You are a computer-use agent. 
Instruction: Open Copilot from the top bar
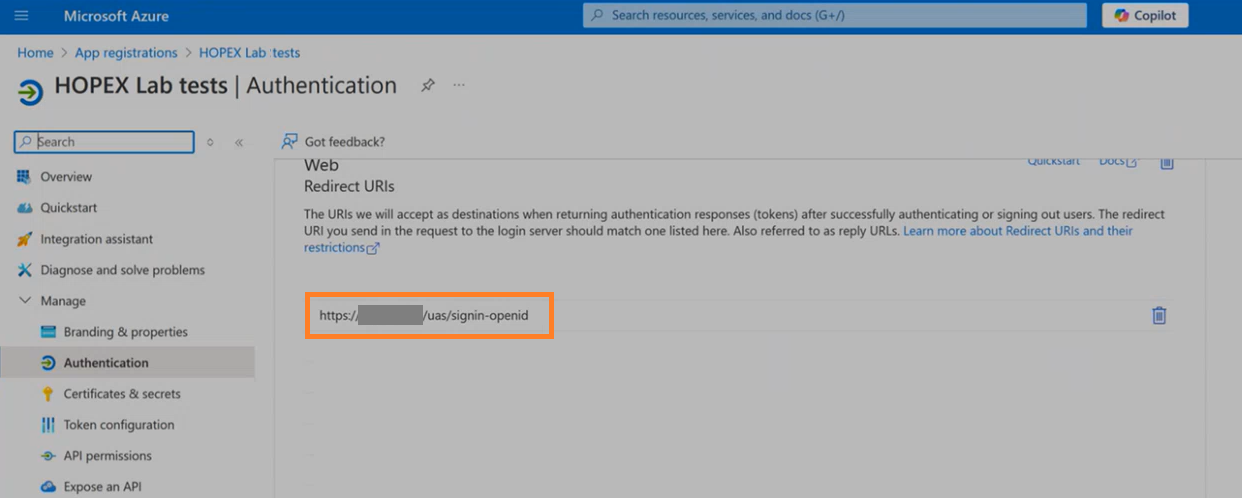pyautogui.click(x=1146, y=15)
